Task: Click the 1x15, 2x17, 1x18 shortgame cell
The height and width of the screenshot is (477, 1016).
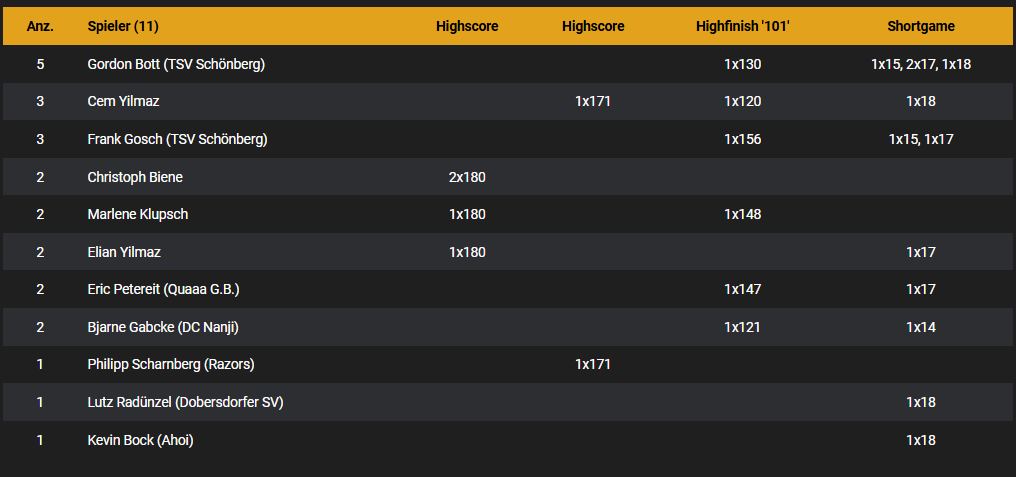Action: click(921, 64)
